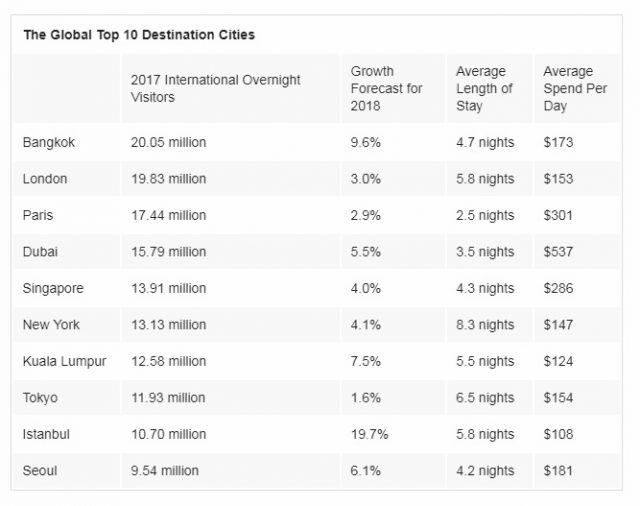Screen dimensions: 640x506
Task: Click Seoul's 9.54 million visitors value
Action: [x=165, y=470]
